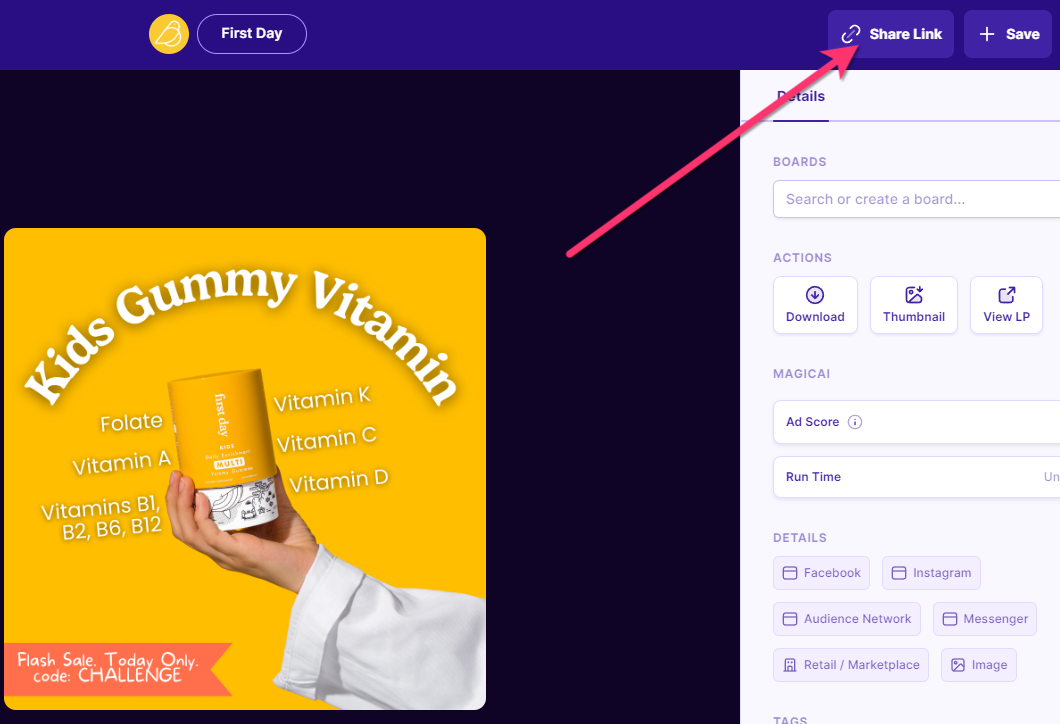The height and width of the screenshot is (724, 1060).
Task: Click the Audience Network card icon
Action: click(x=790, y=619)
